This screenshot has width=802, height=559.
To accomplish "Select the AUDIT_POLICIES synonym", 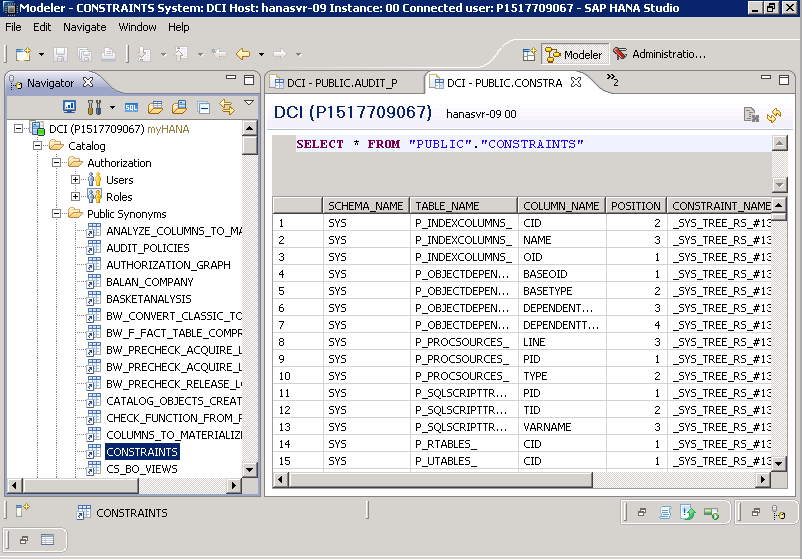I will coord(147,248).
